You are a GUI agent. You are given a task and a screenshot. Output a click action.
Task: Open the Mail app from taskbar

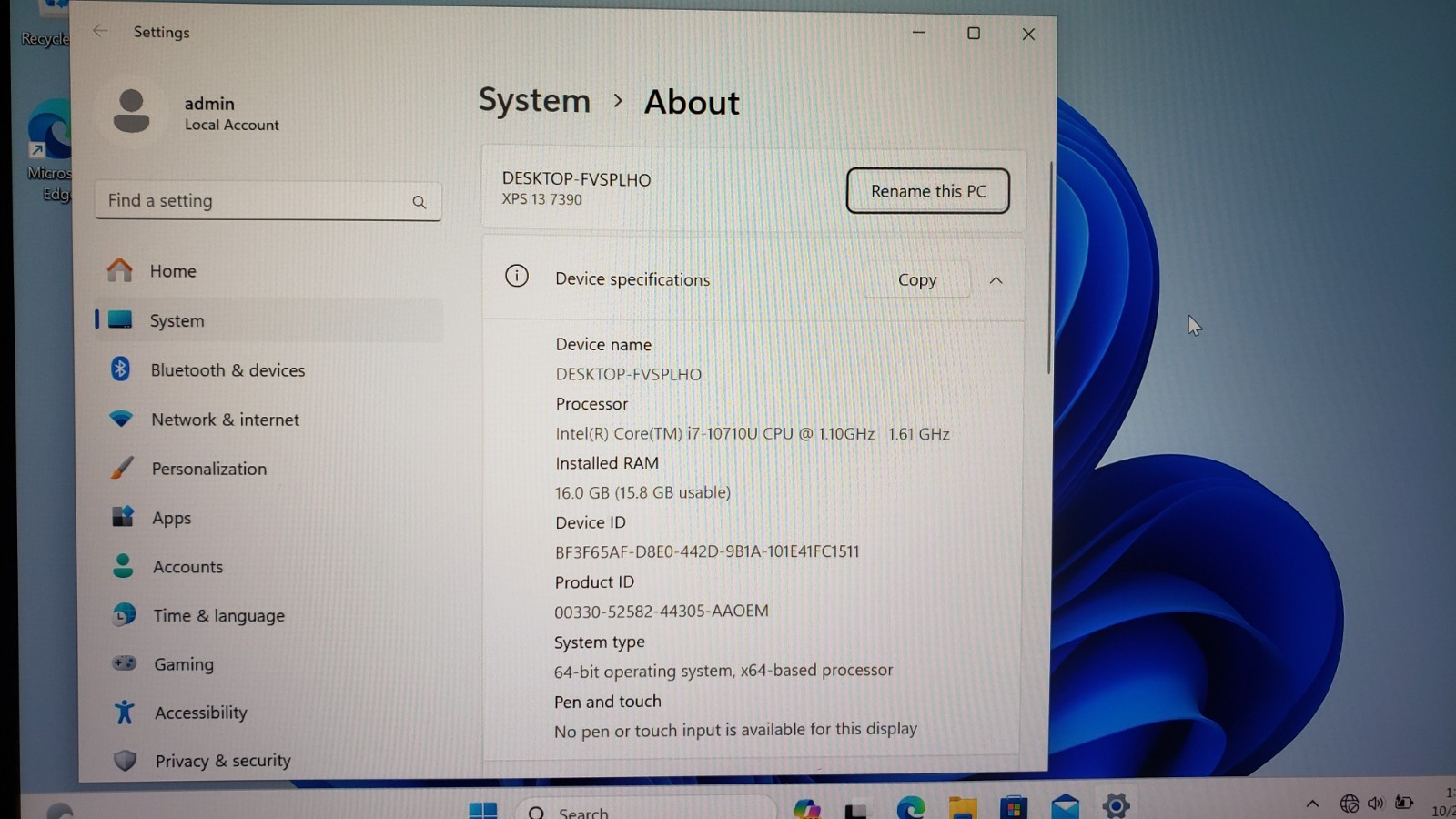1065,806
